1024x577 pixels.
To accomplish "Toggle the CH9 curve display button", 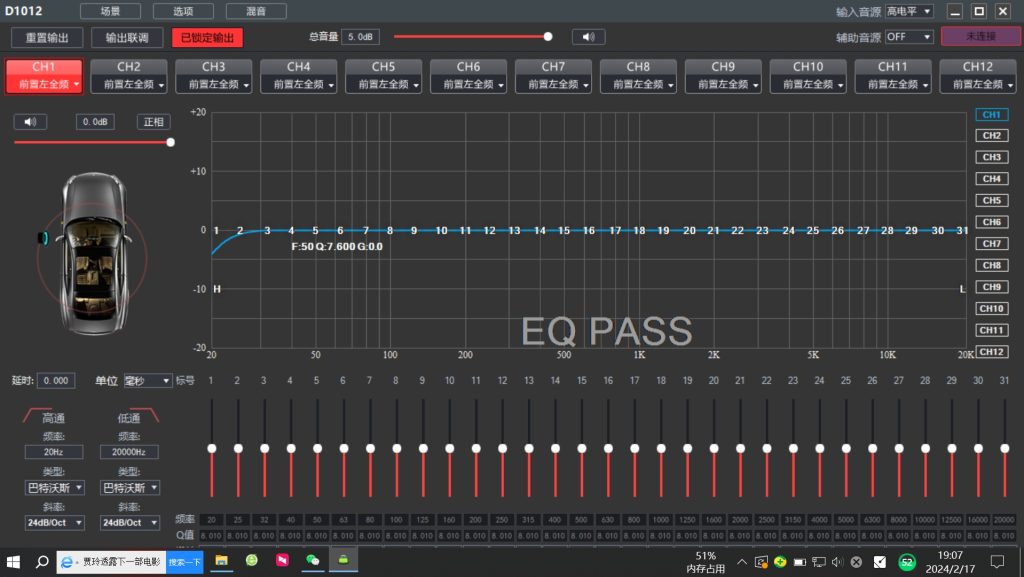I will pos(991,287).
